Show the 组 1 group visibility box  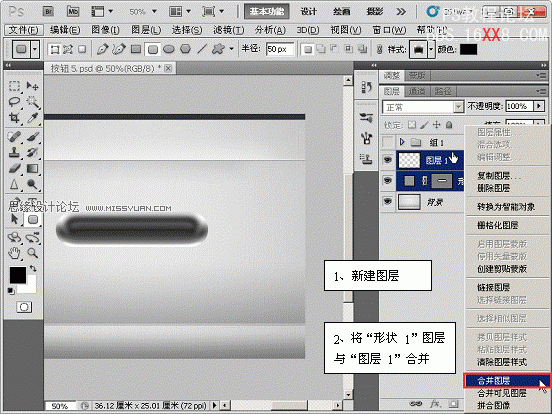click(388, 142)
